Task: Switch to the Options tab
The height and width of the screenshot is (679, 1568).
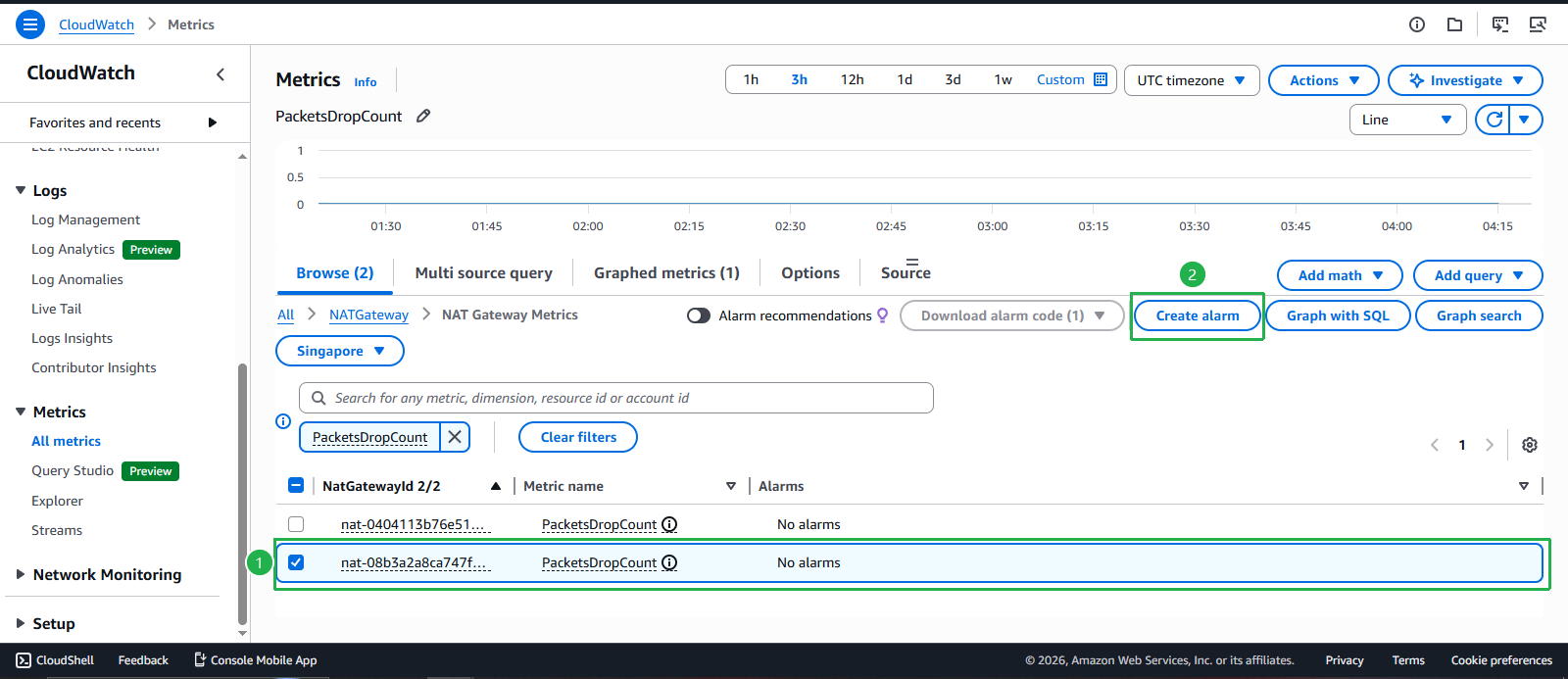Action: (x=810, y=273)
